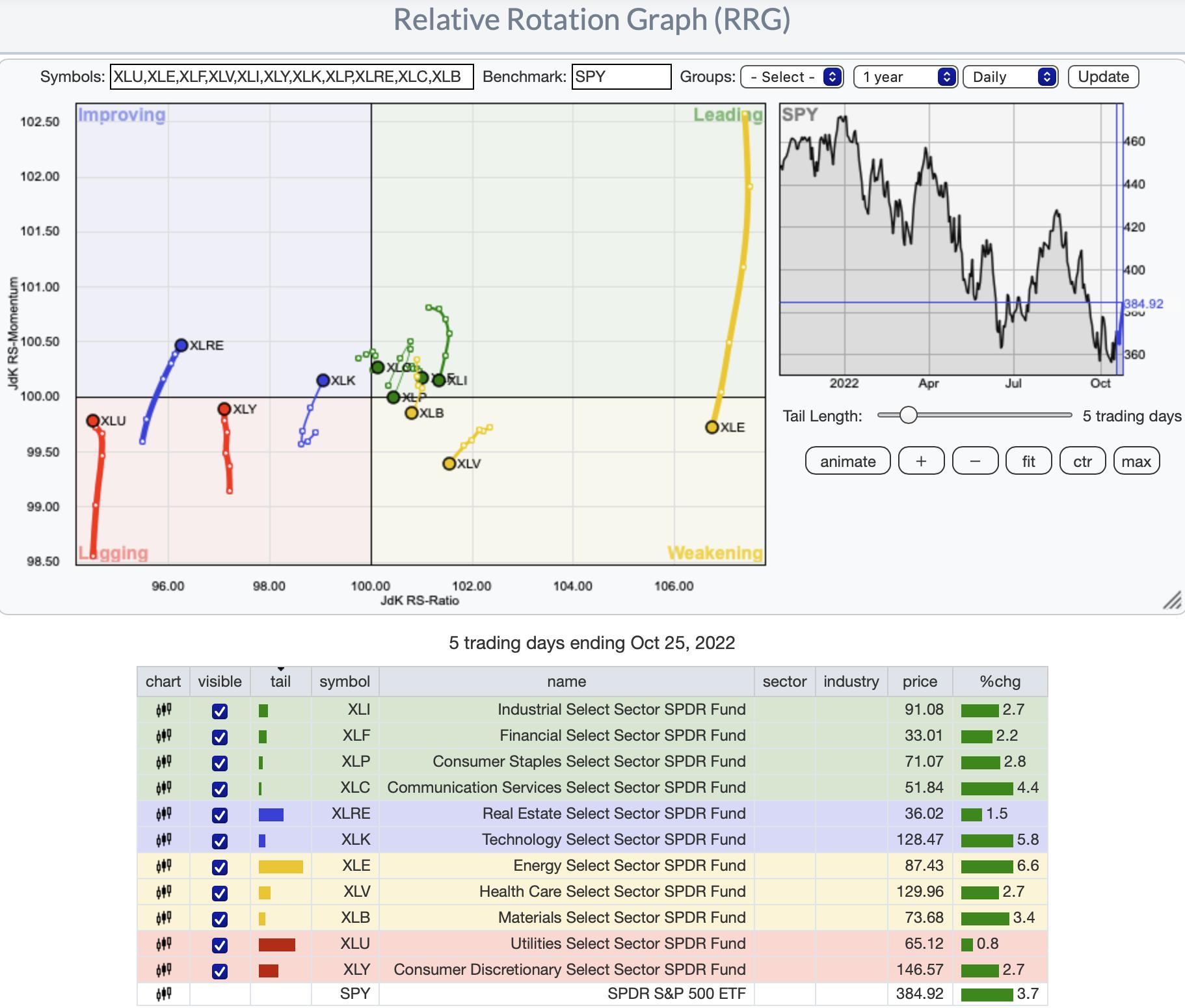
Task: Open the chart icon for XLY row
Action: point(163,970)
